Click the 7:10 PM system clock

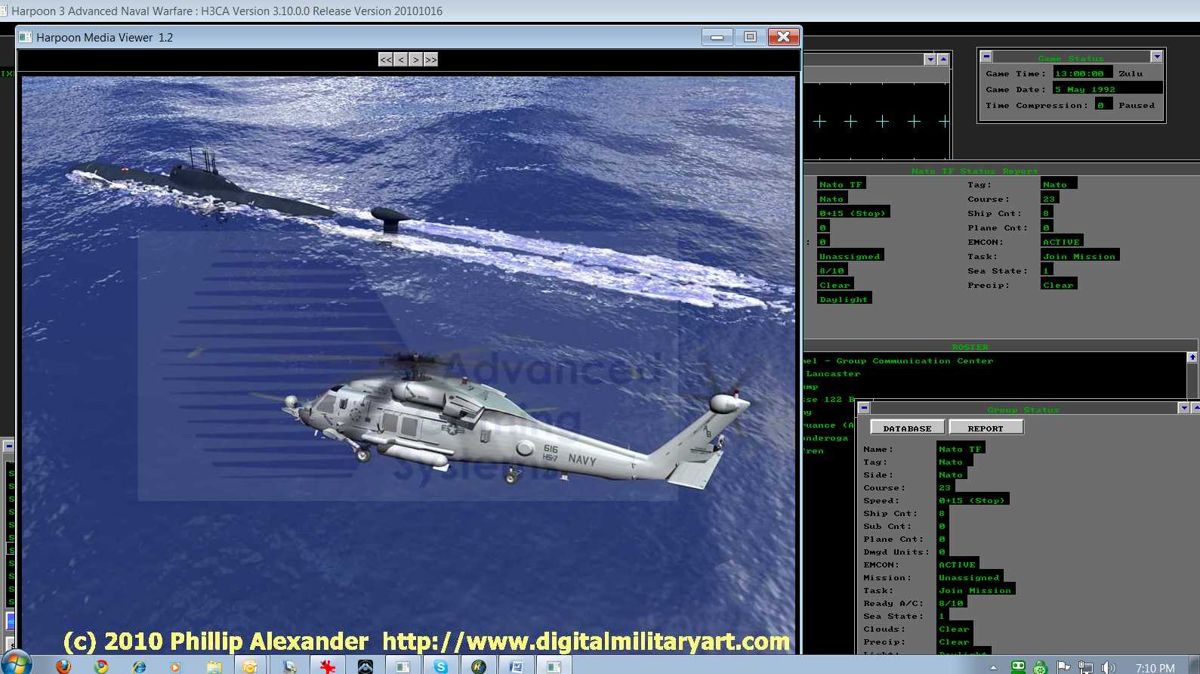coord(1155,668)
